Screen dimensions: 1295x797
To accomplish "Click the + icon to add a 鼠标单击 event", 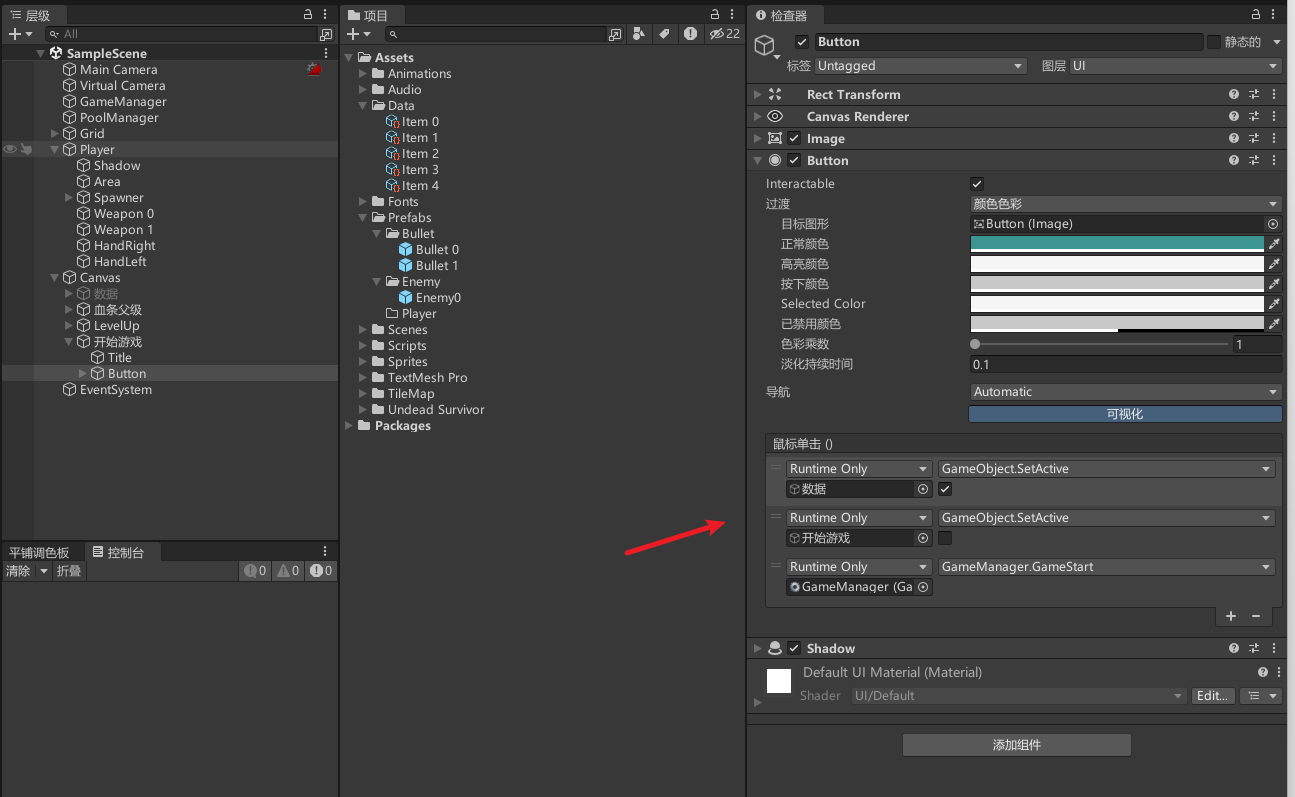I will 1230,616.
